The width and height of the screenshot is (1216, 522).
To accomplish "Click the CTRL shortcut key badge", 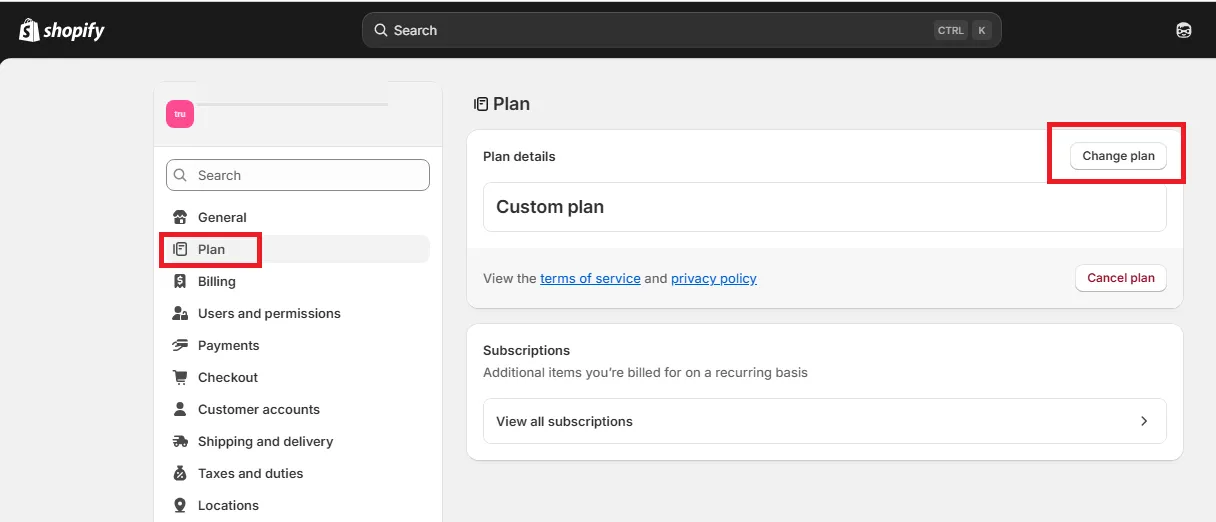I will pos(951,30).
